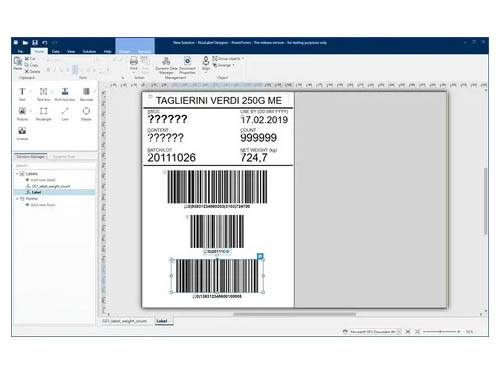Click Add new label in tree
This screenshot has width=500, height=375.
click(x=40, y=180)
